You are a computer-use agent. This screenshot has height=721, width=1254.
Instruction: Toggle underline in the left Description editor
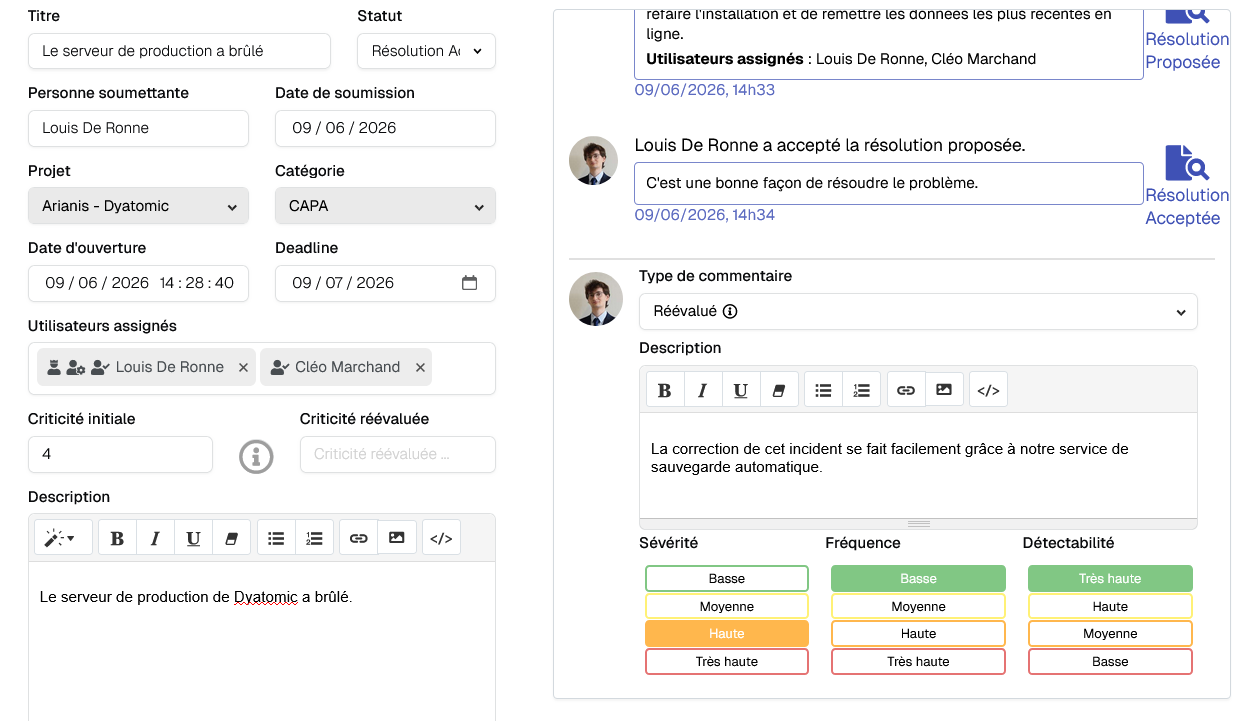click(193, 538)
